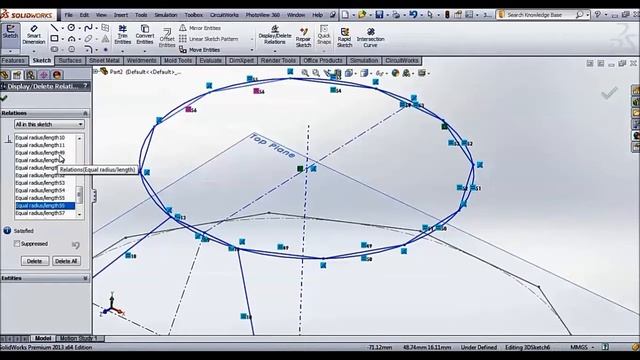Image resolution: width=640 pixels, height=360 pixels.
Task: Switch to the Surfaces tab
Action: 70,60
